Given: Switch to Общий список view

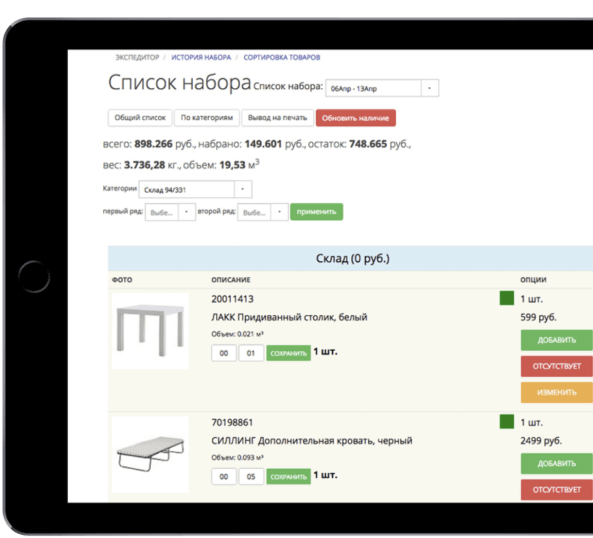Looking at the screenshot, I should 140,118.
